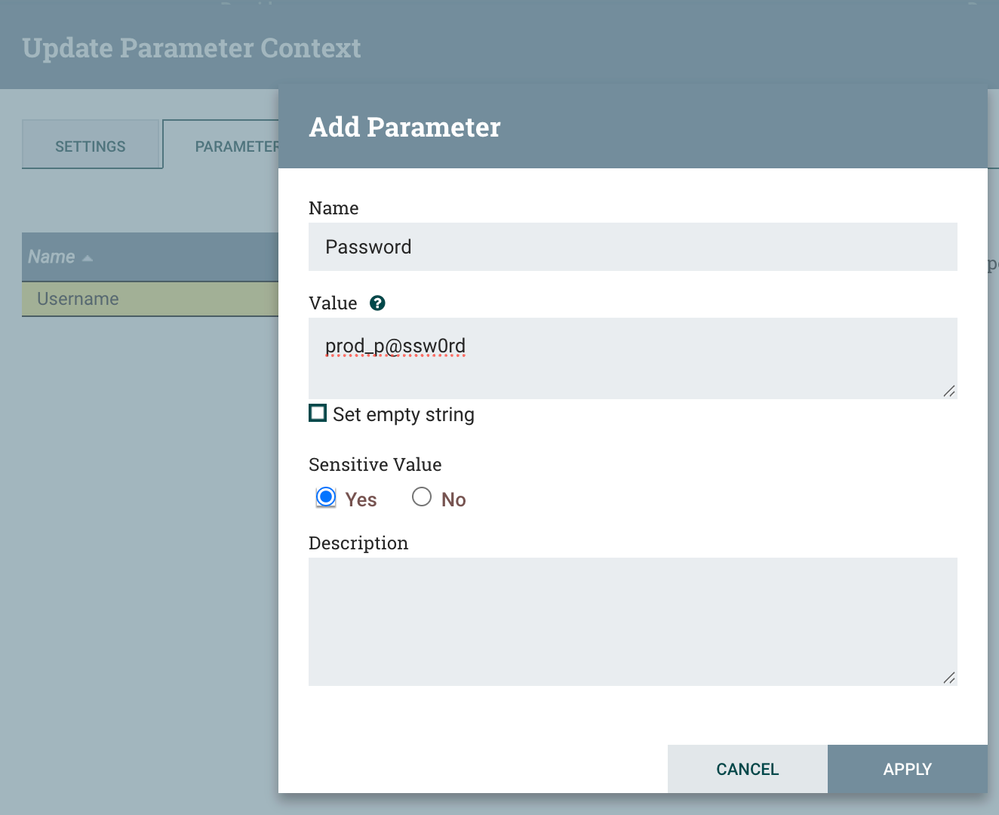Click inside the Description text area
This screenshot has width=999, height=815.
[x=632, y=621]
